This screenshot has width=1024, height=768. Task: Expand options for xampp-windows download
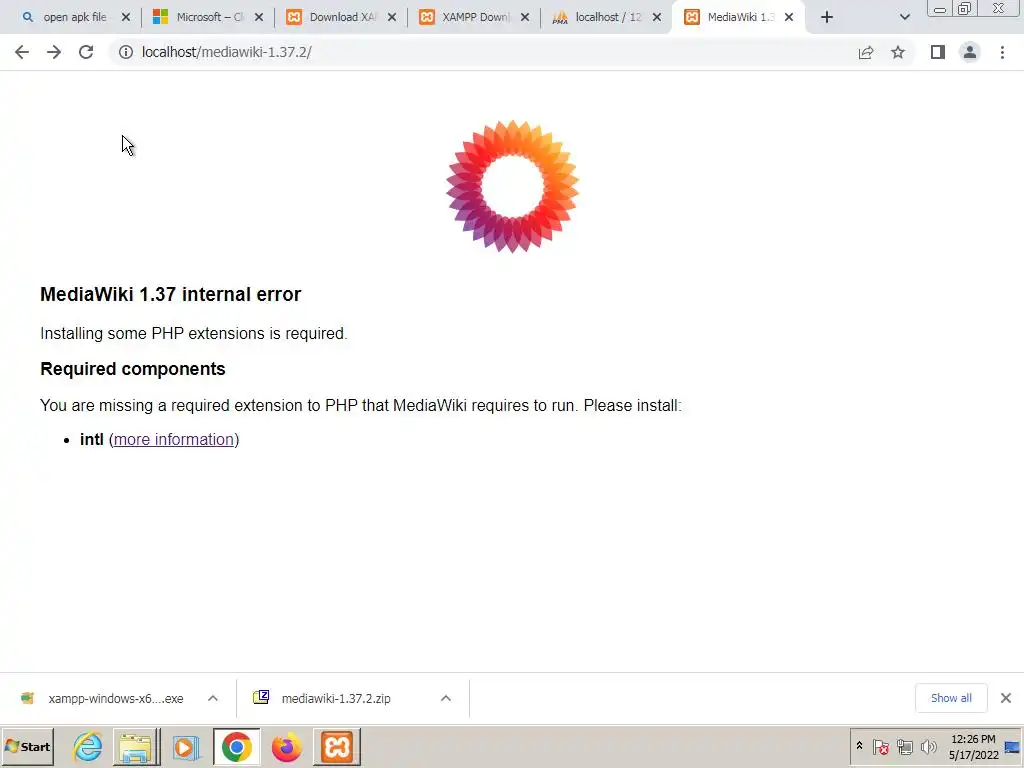[x=213, y=698]
